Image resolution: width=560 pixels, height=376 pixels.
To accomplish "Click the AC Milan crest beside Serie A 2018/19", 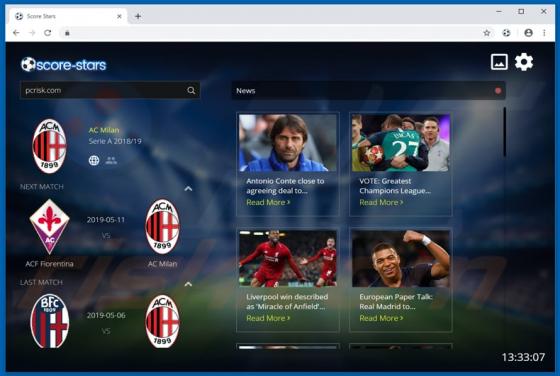I will [x=49, y=146].
